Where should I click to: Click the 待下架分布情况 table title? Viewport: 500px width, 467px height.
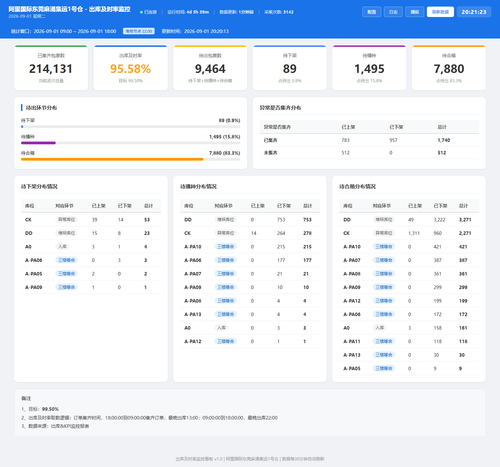[39, 186]
